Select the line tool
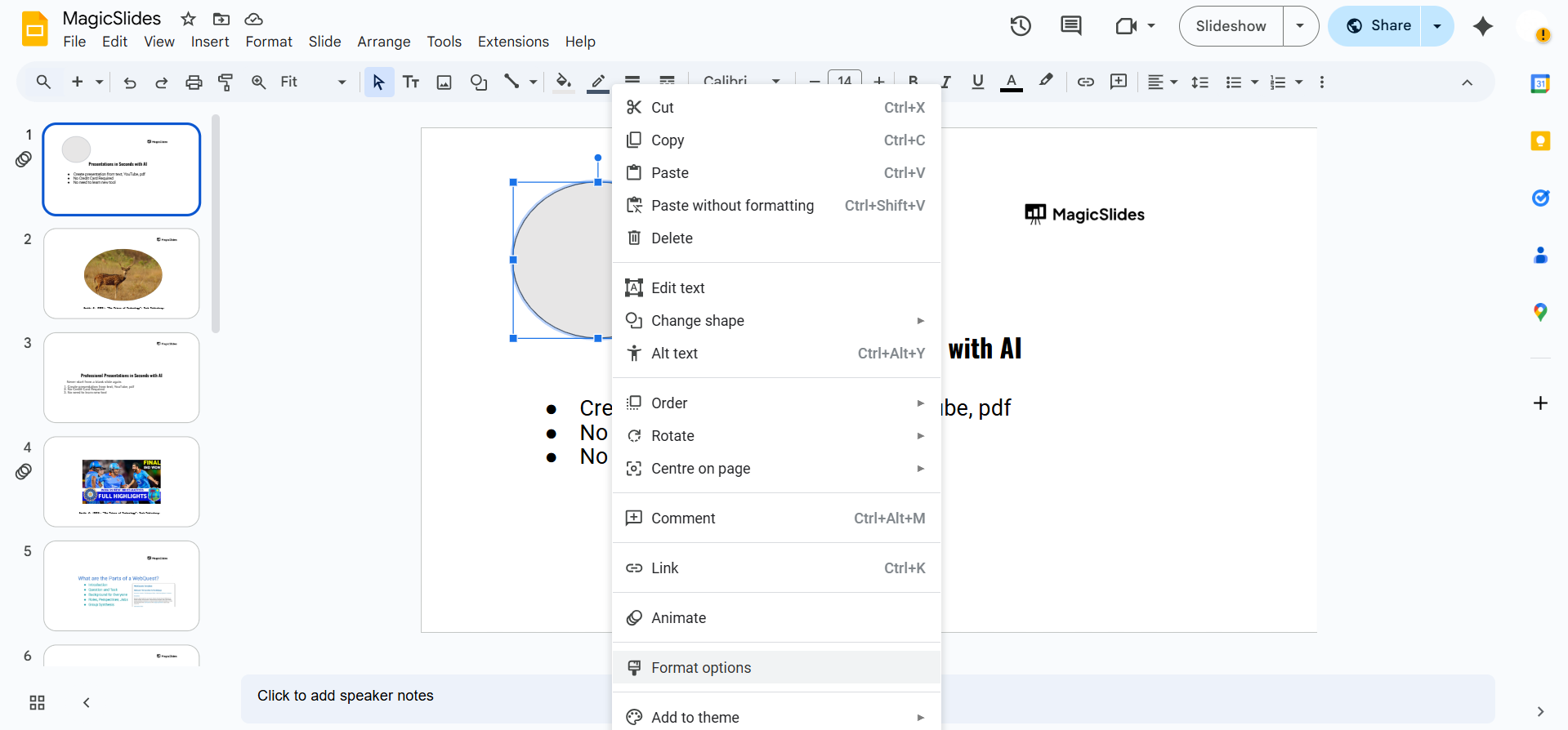 click(x=511, y=82)
